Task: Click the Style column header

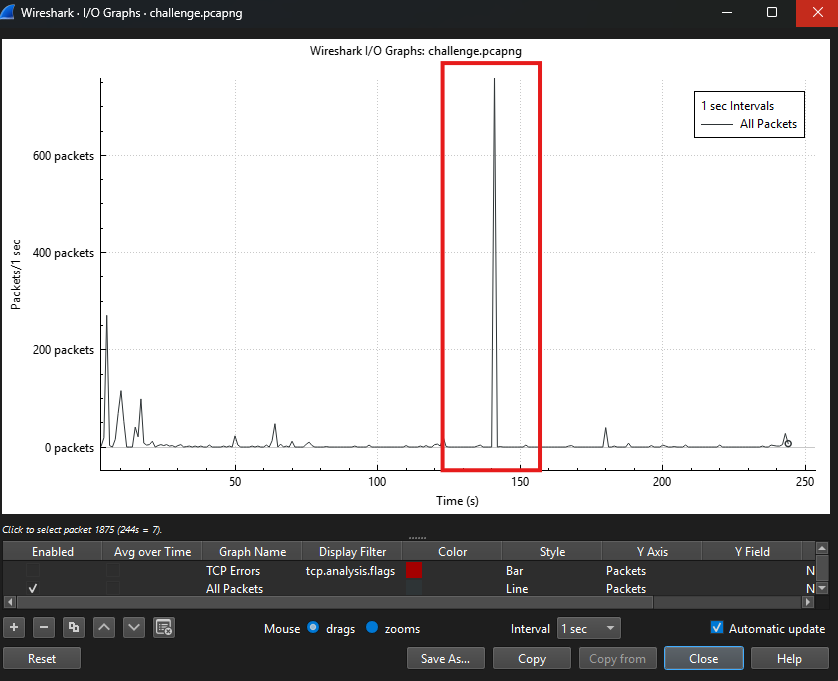Action: click(x=552, y=551)
